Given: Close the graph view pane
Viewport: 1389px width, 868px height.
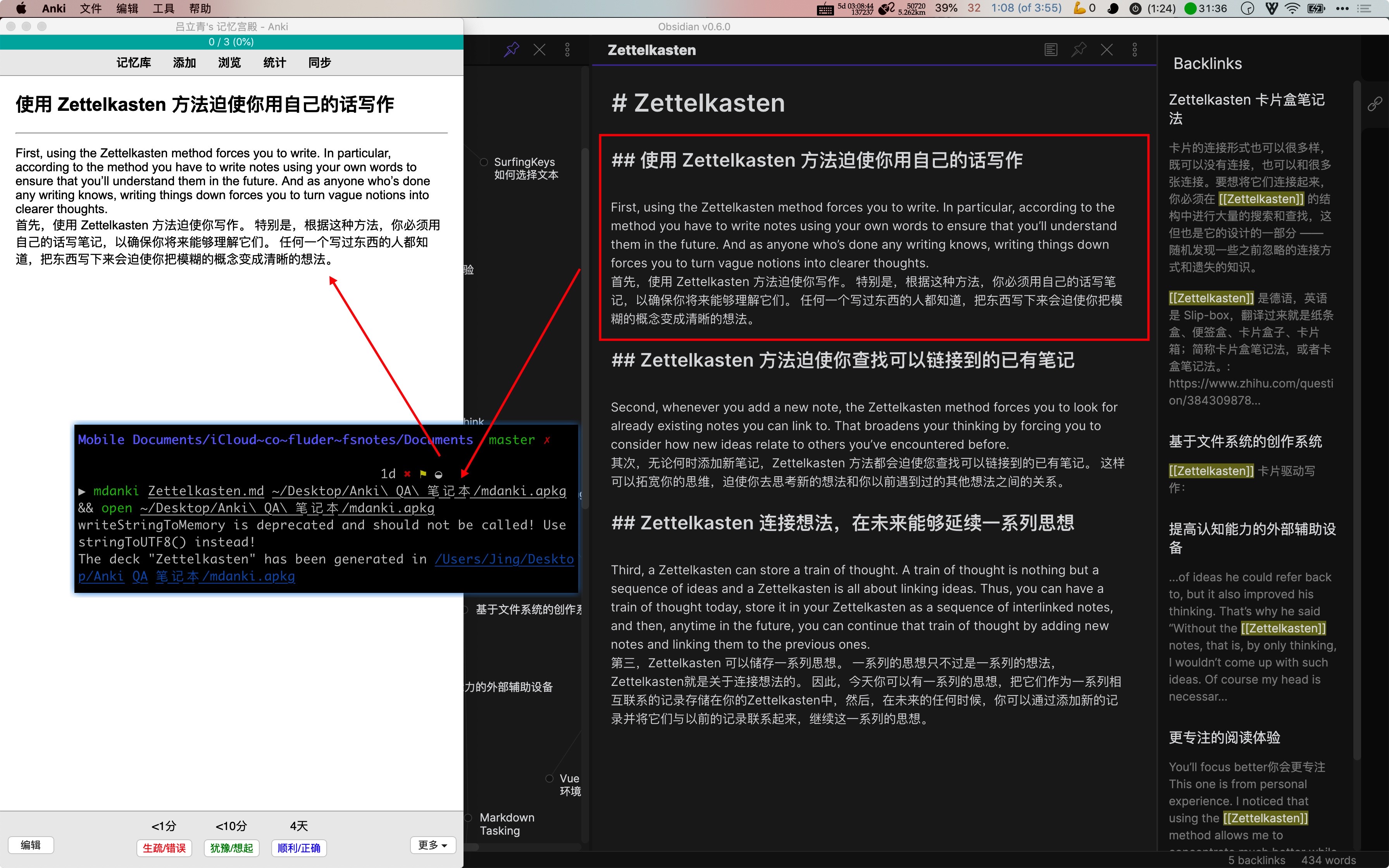Looking at the screenshot, I should pos(539,49).
